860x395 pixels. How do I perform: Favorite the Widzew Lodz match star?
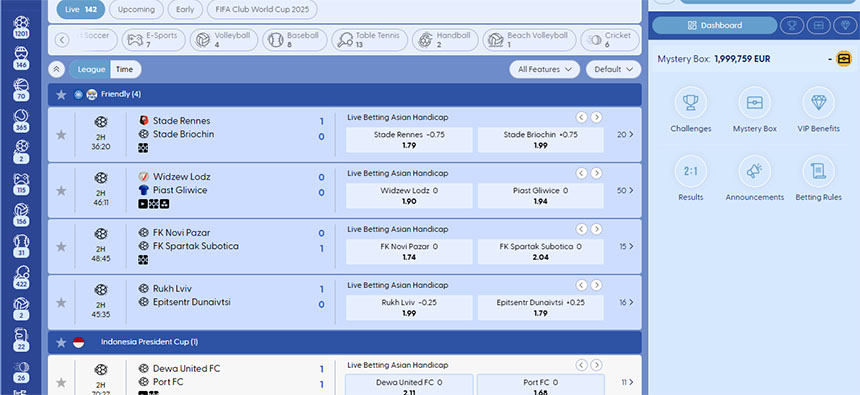61,191
